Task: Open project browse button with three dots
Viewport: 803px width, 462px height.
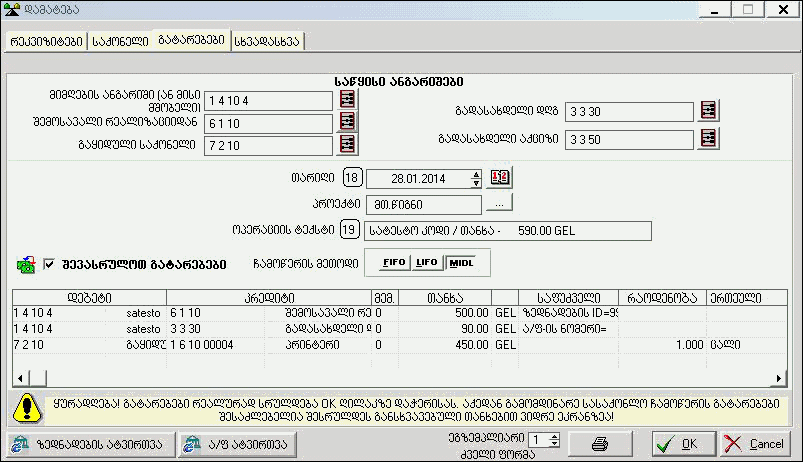Action: pos(499,203)
